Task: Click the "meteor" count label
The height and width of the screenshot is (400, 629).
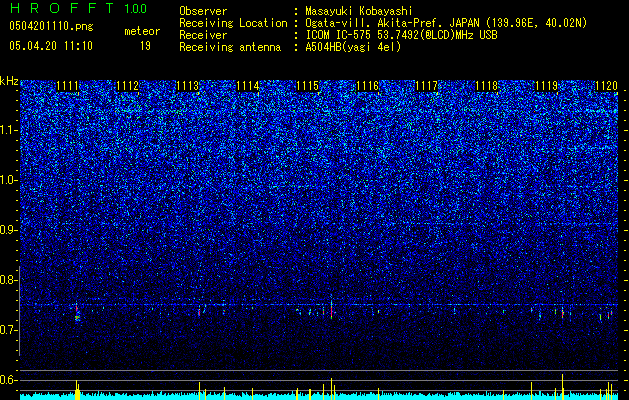Action: click(x=142, y=31)
